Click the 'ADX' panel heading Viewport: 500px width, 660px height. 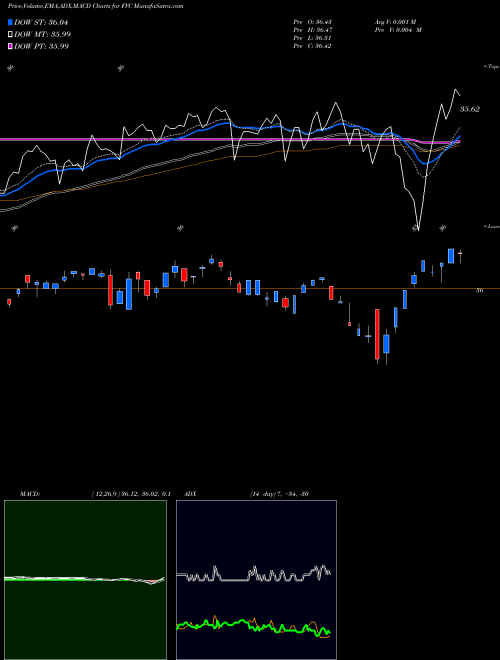[191, 494]
